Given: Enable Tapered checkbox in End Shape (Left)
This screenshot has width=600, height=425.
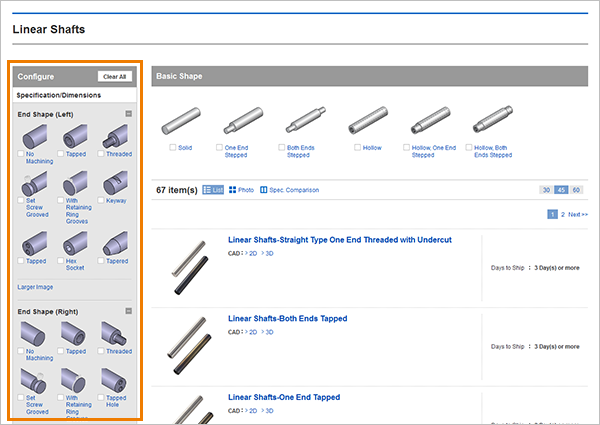Looking at the screenshot, I should click(103, 260).
